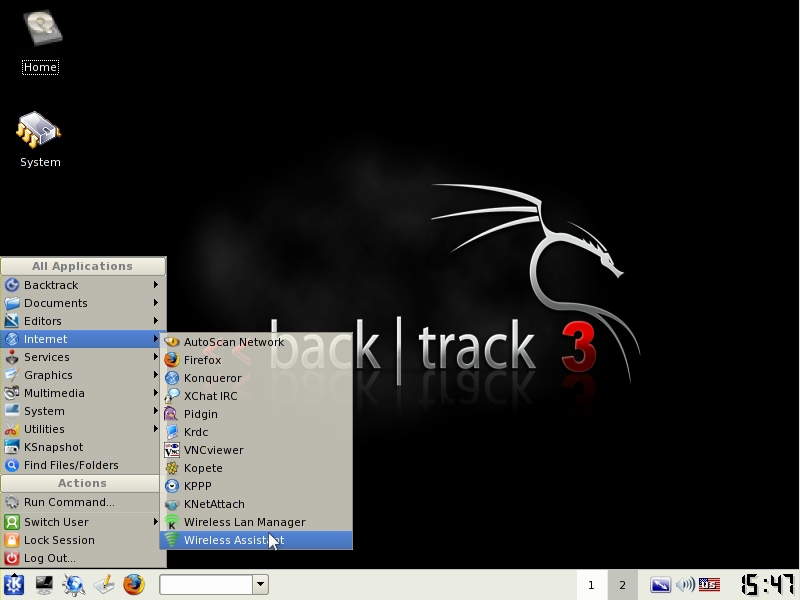
Task: Switch to virtual desktop 1
Action: click(591, 585)
